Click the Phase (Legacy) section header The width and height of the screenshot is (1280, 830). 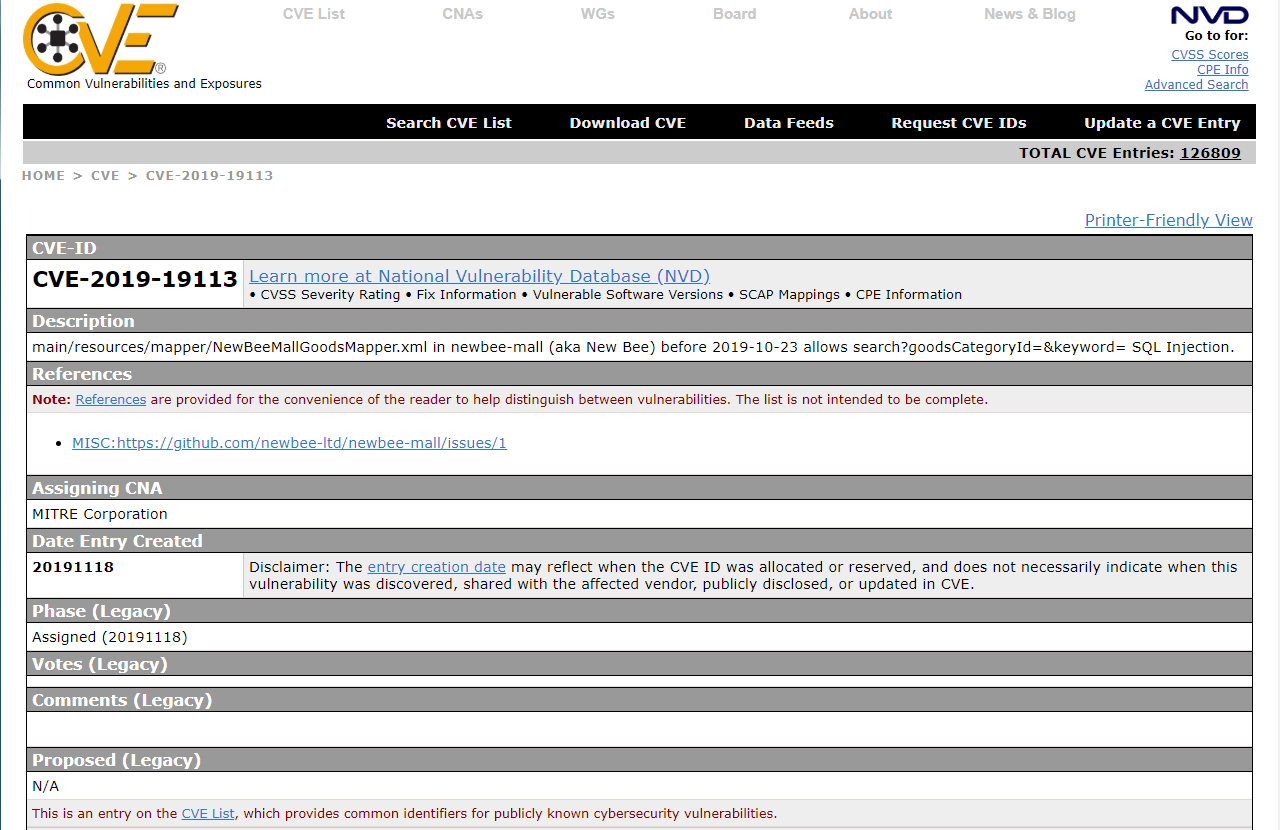click(x=639, y=611)
